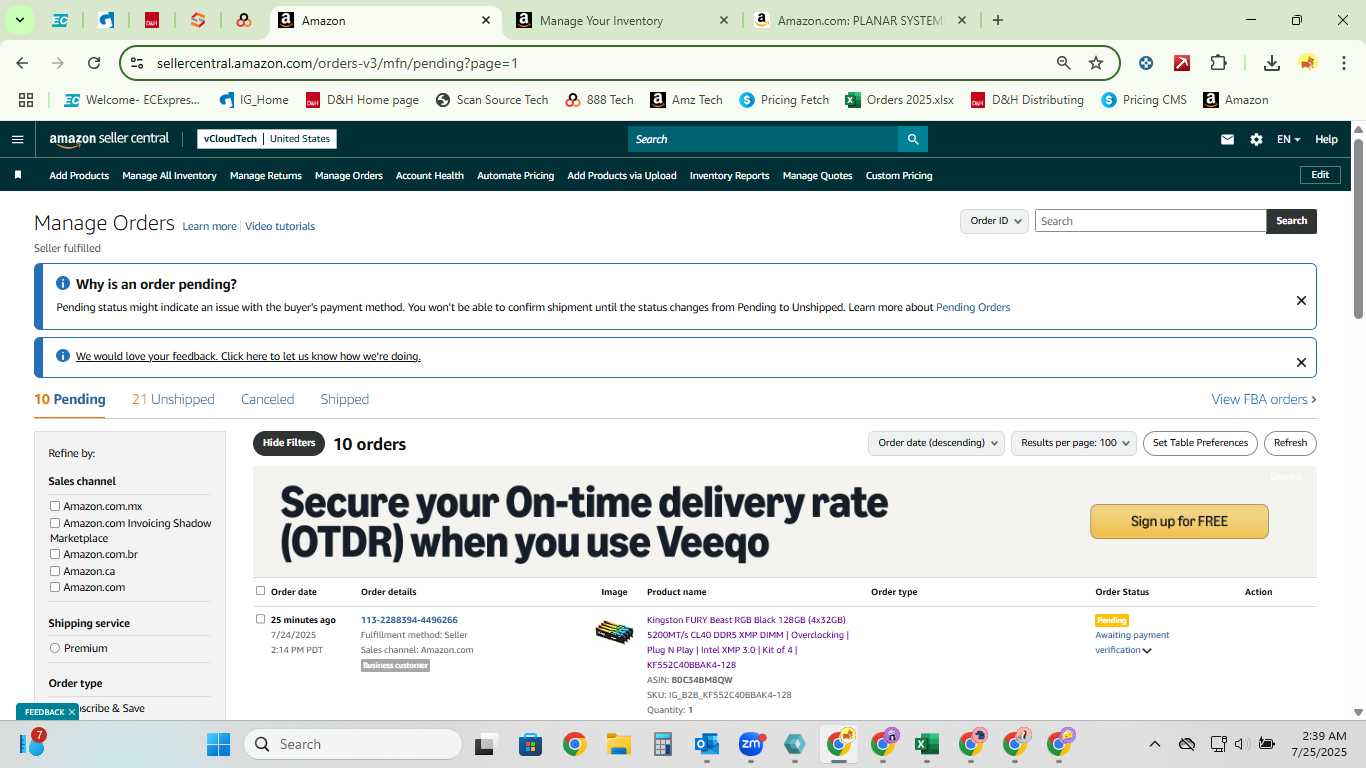This screenshot has width=1366, height=768.
Task: Open Microsoft Store from the taskbar
Action: coord(530,744)
